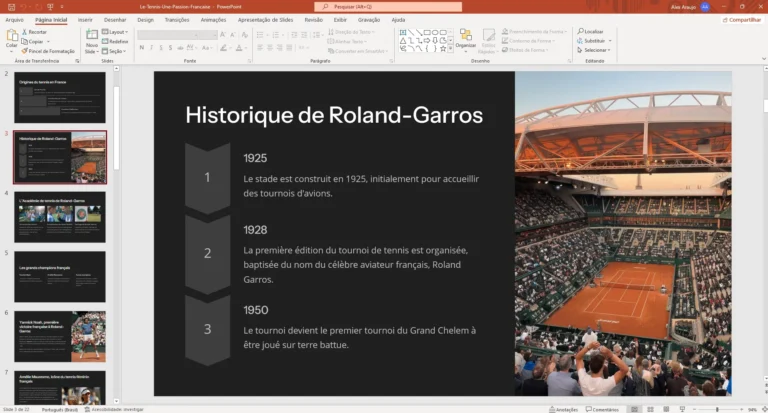
Task: Click the Save icon in the title bar
Action: click(x=11, y=7)
